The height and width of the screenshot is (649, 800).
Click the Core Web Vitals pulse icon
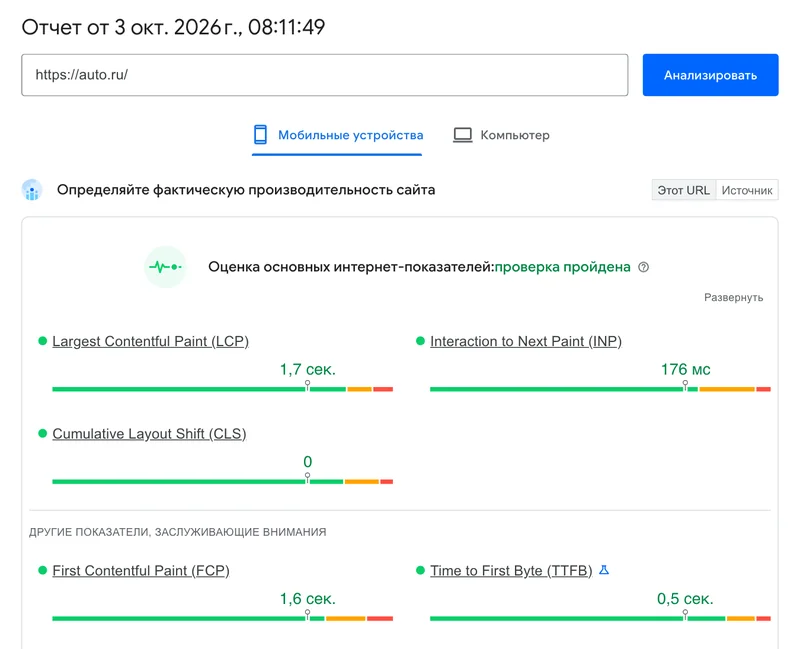pyautogui.click(x=165, y=267)
